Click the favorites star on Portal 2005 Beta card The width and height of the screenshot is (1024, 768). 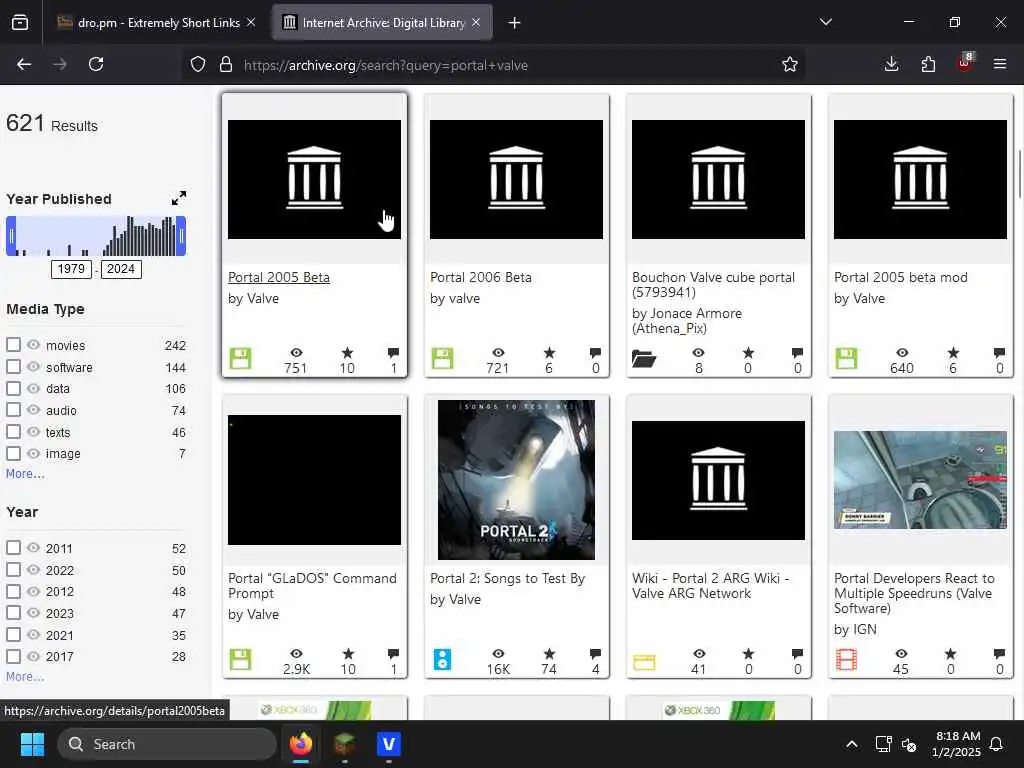(347, 353)
